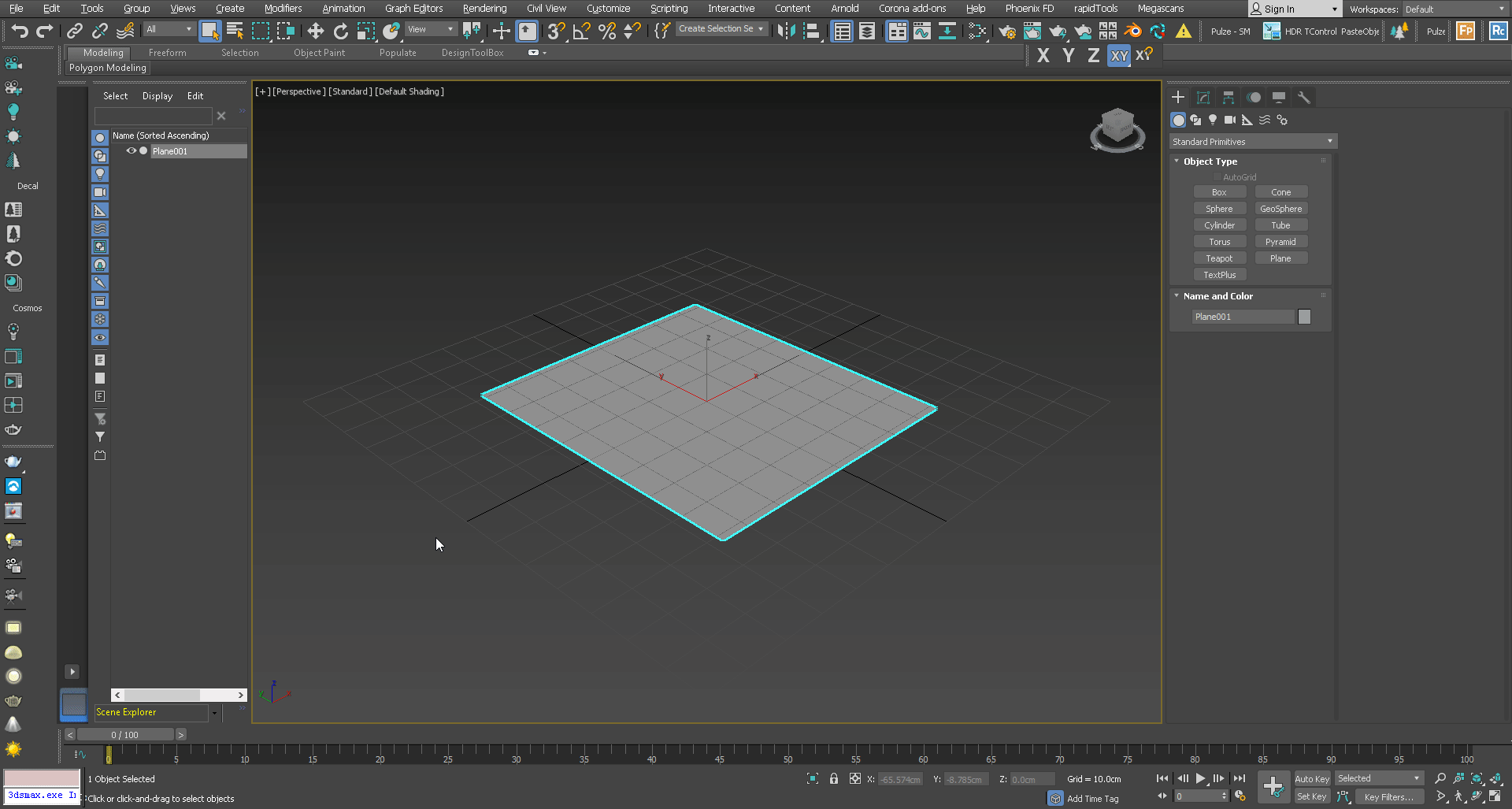Click the Undo arrow icon
The height and width of the screenshot is (809, 1512).
(20, 31)
